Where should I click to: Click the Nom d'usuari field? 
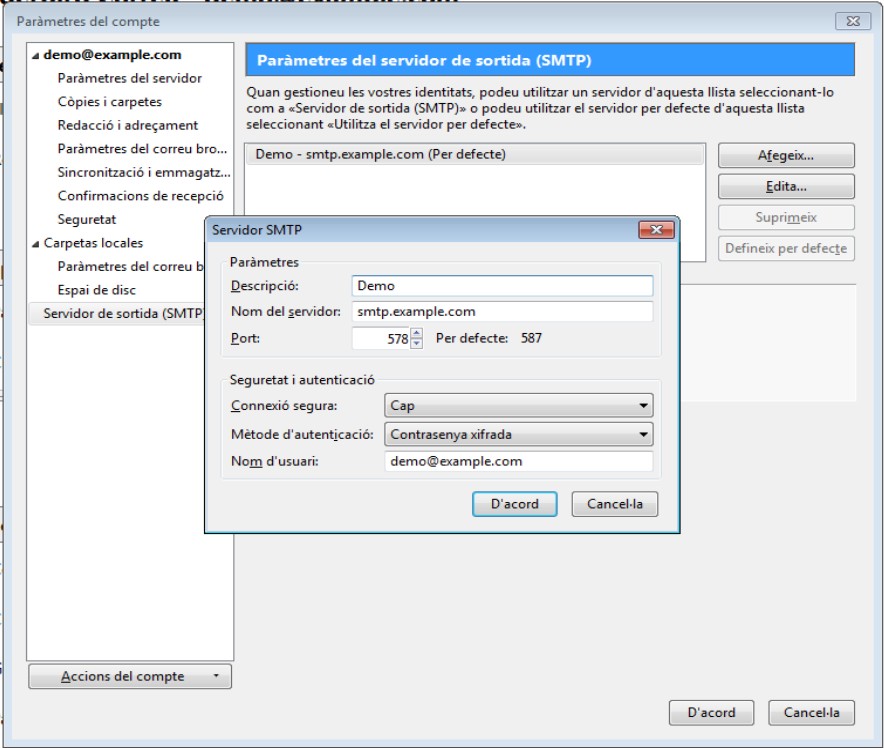519,461
